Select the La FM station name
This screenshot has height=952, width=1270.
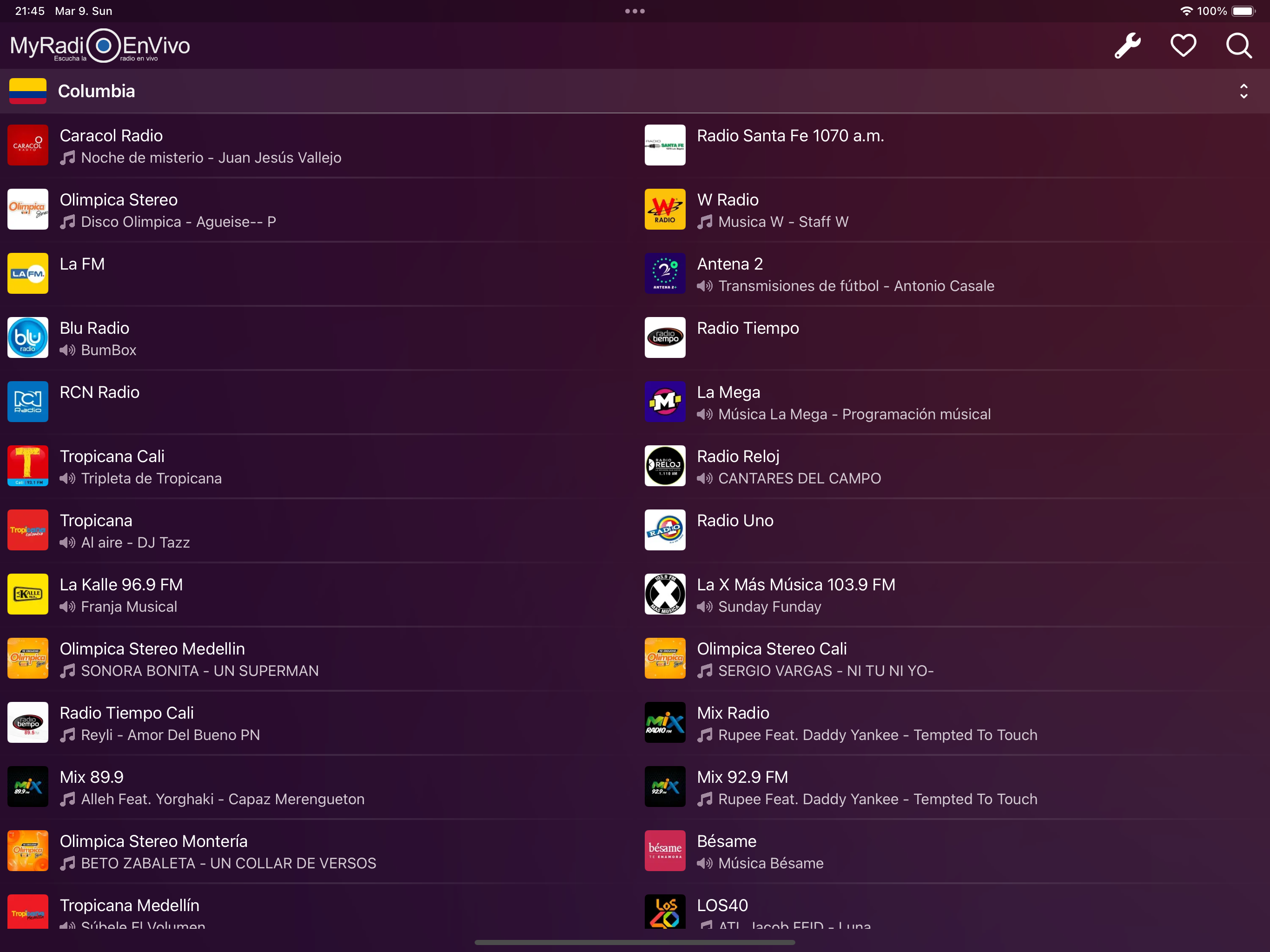click(82, 264)
